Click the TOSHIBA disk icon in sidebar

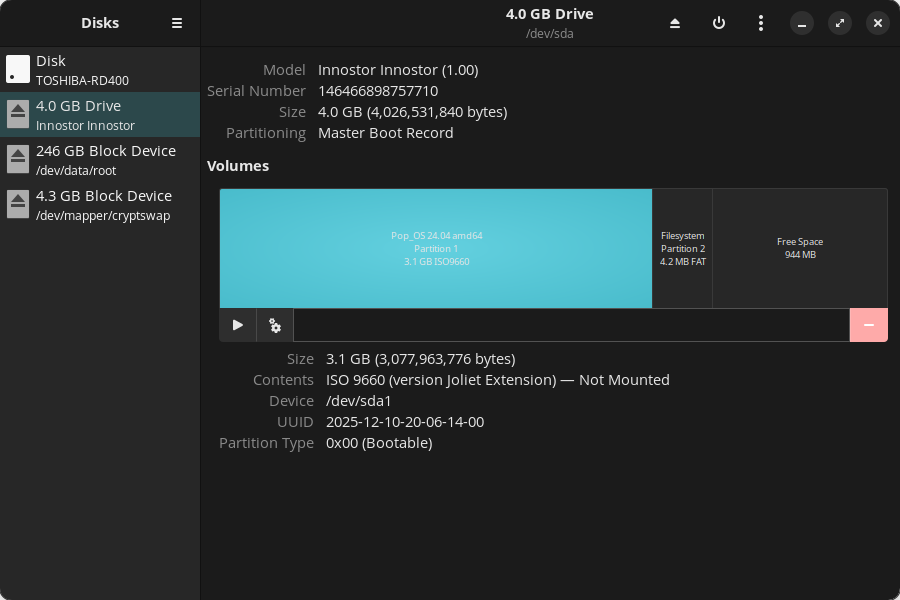18,70
